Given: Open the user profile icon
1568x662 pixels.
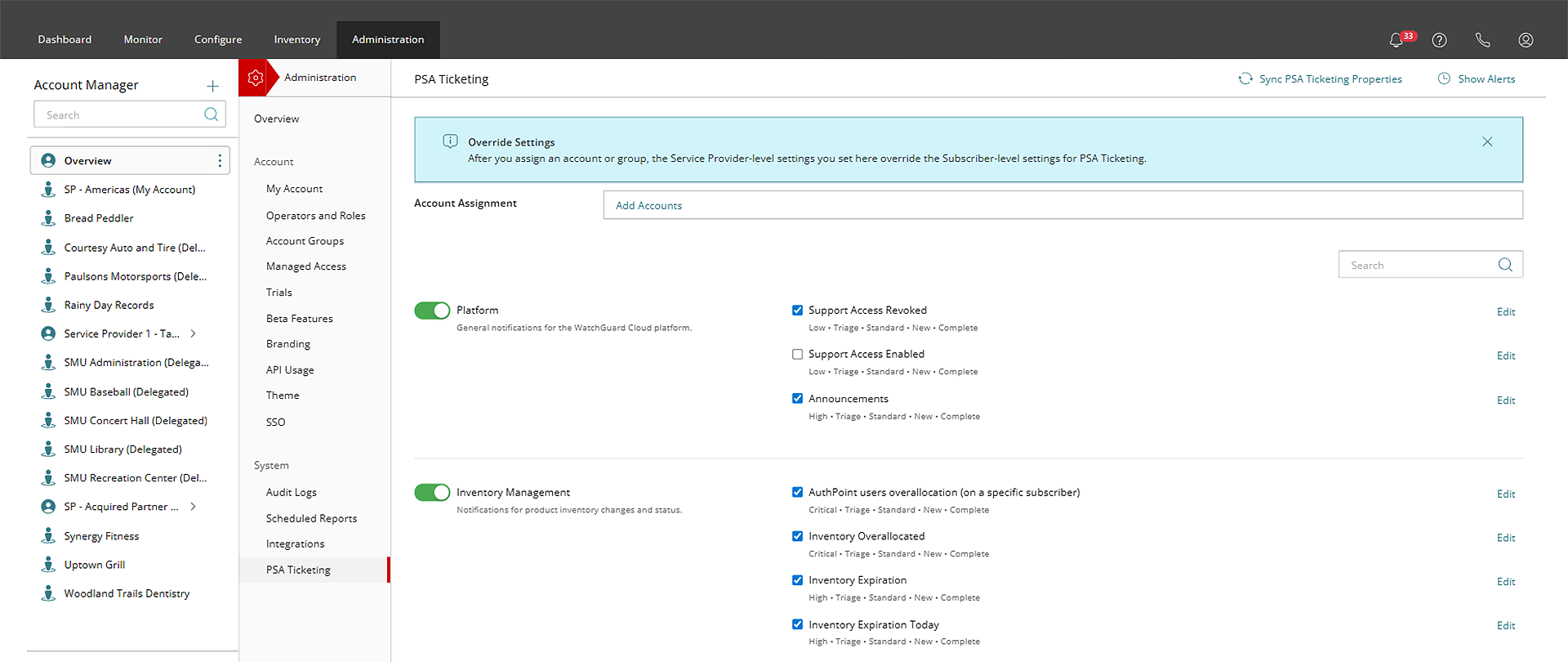Looking at the screenshot, I should [1525, 40].
